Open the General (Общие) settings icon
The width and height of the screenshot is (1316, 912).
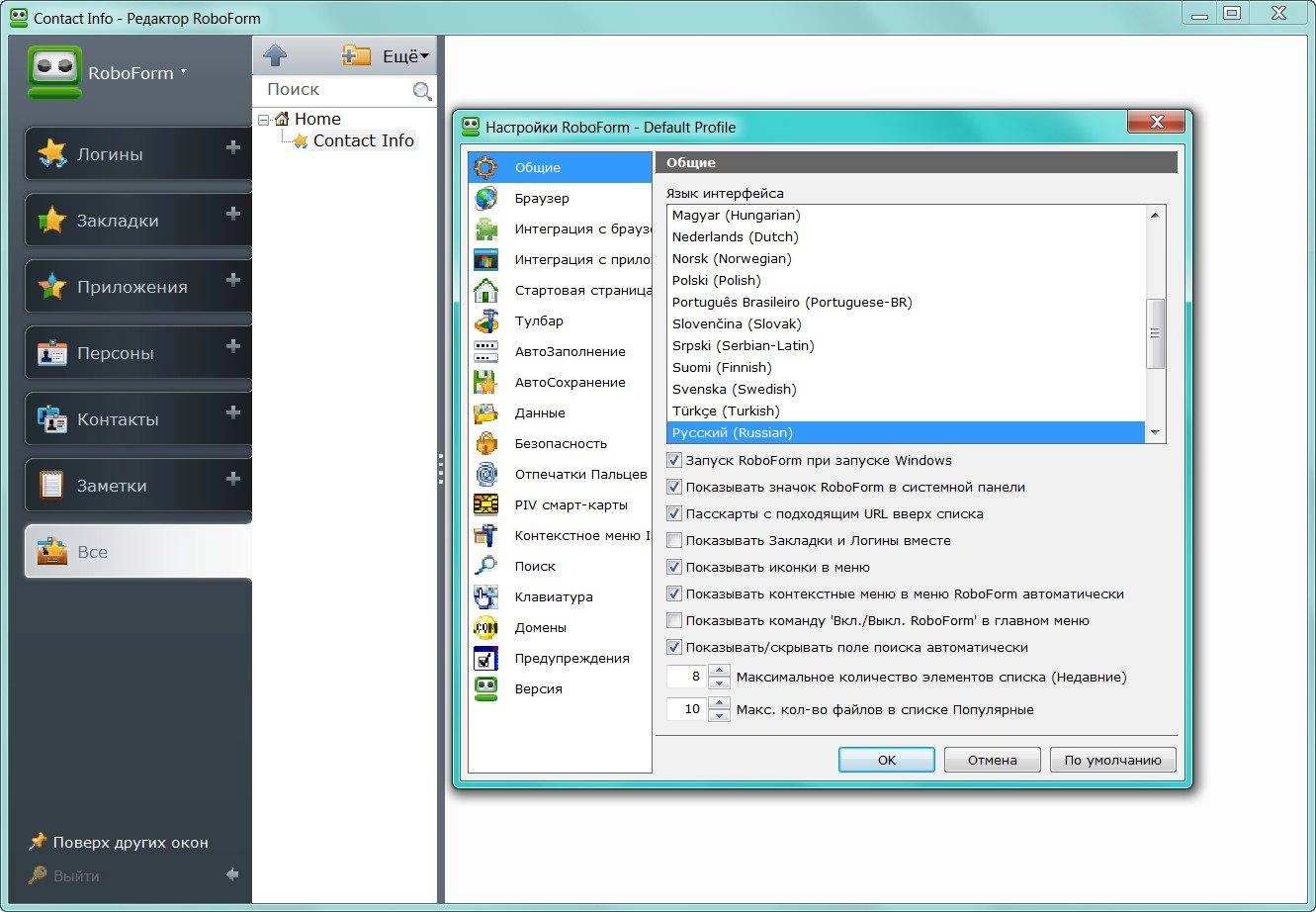(x=485, y=167)
